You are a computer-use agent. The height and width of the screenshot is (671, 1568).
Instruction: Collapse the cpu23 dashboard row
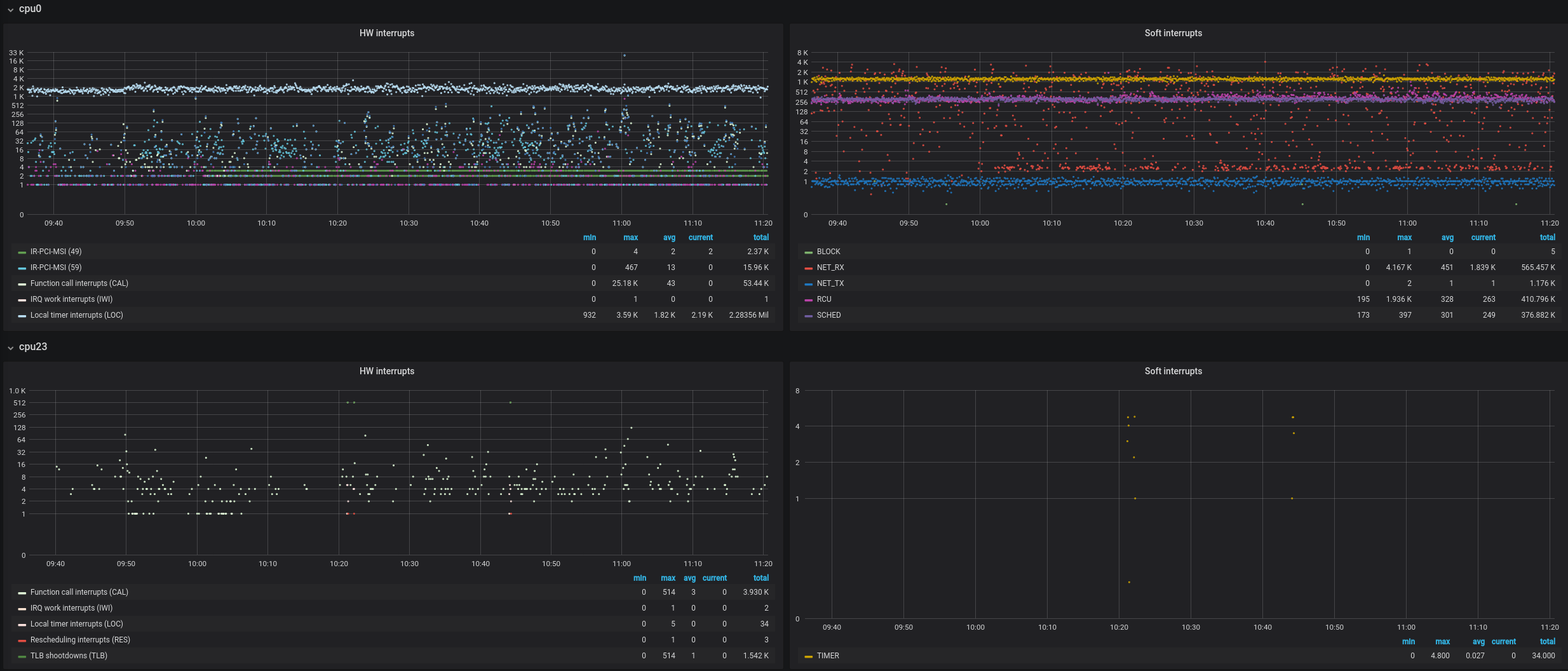[32, 347]
